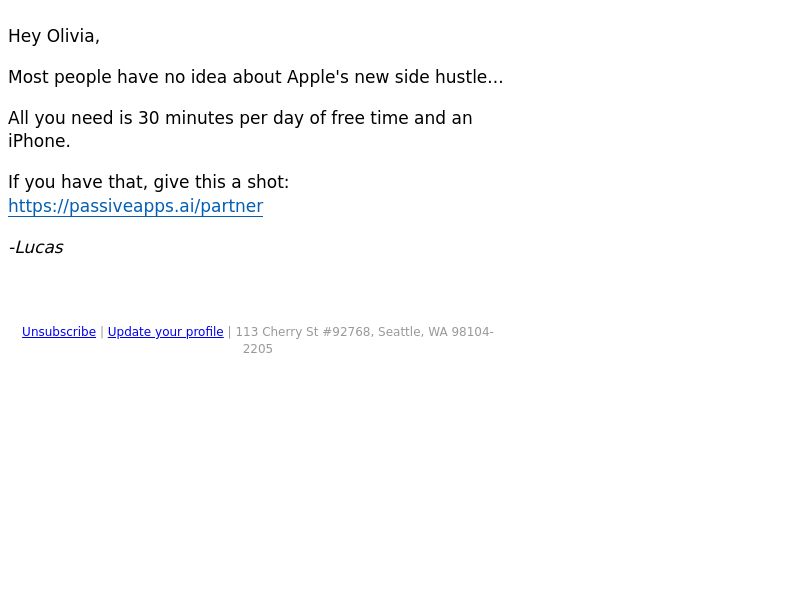Select the sentence about Apple's new side hustle
This screenshot has width=800, height=600.
click(x=256, y=77)
